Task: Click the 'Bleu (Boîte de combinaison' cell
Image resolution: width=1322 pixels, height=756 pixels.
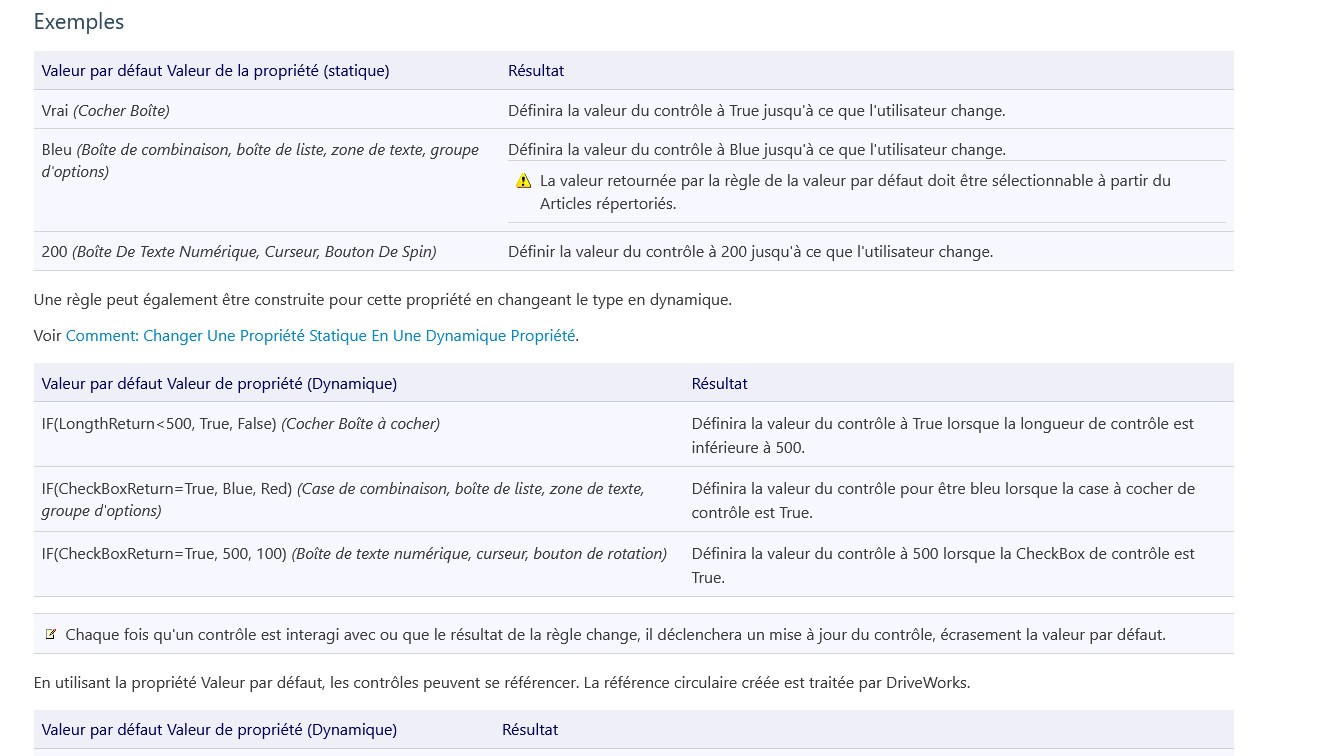Action: pyautogui.click(x=260, y=160)
